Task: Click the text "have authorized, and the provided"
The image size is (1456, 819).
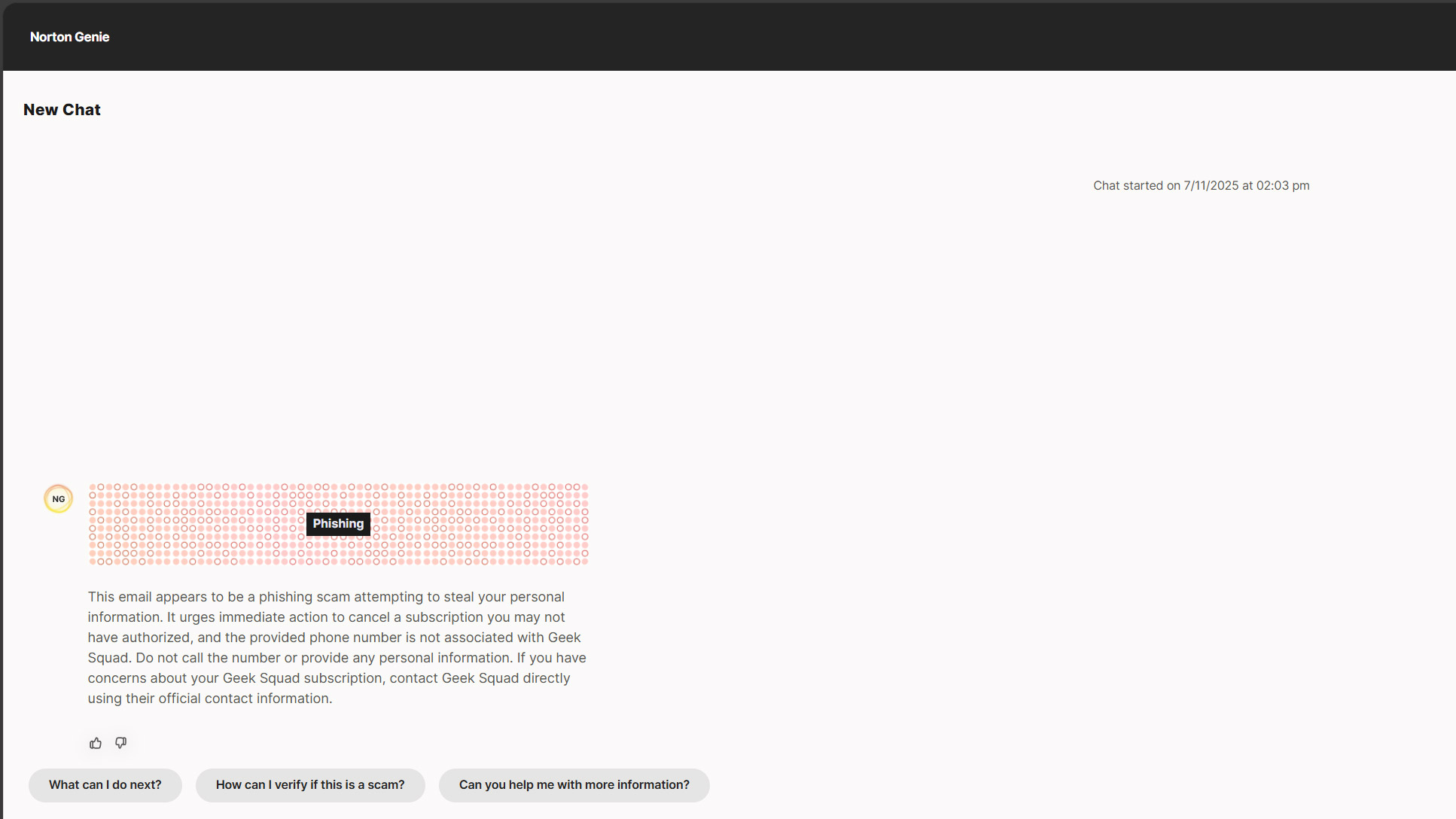Action: pyautogui.click(x=196, y=638)
